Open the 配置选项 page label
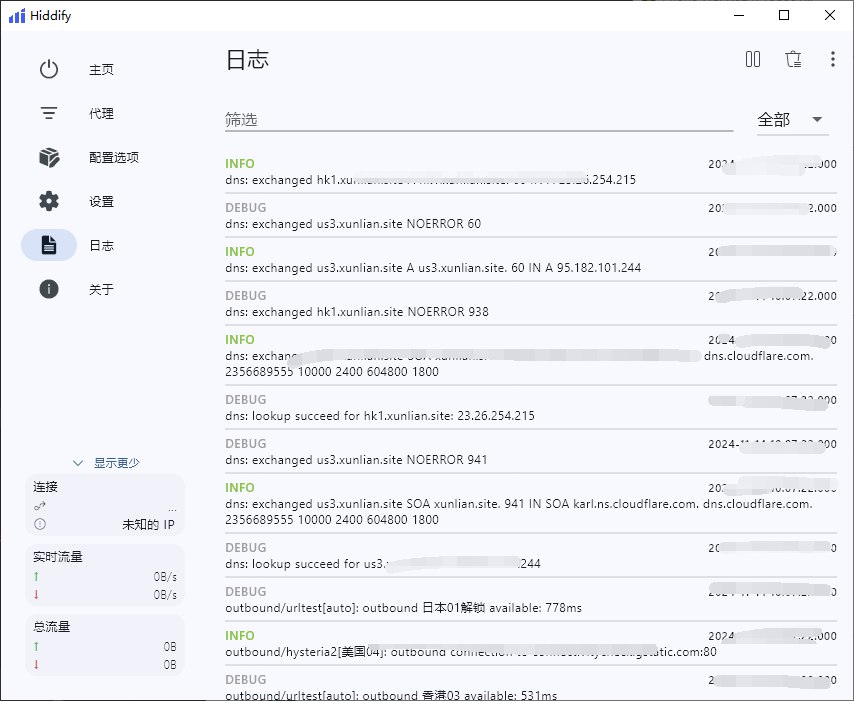Image resolution: width=854 pixels, height=701 pixels. 114,158
